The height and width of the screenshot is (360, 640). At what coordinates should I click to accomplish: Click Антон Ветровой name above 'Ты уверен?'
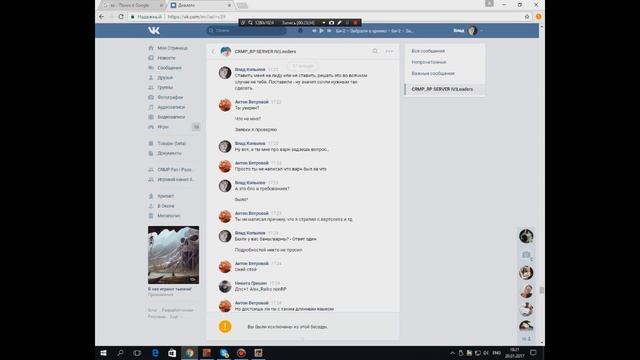[x=251, y=102]
